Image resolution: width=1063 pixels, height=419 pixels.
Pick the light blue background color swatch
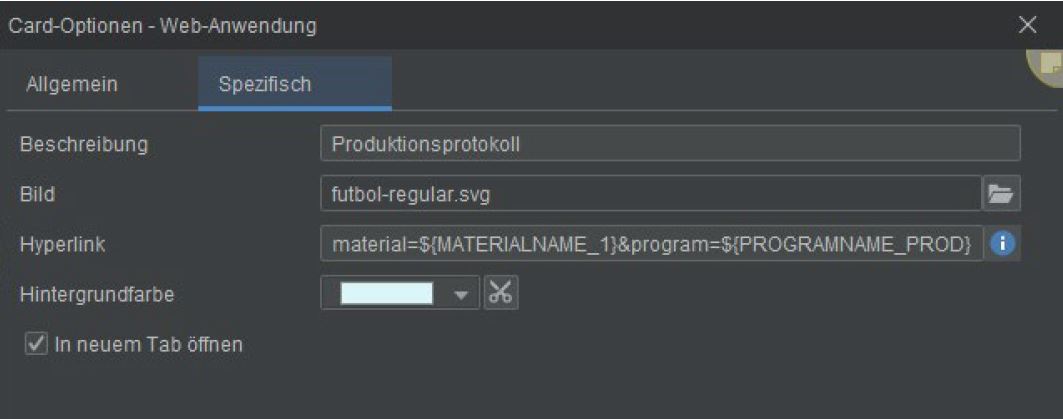coord(387,294)
